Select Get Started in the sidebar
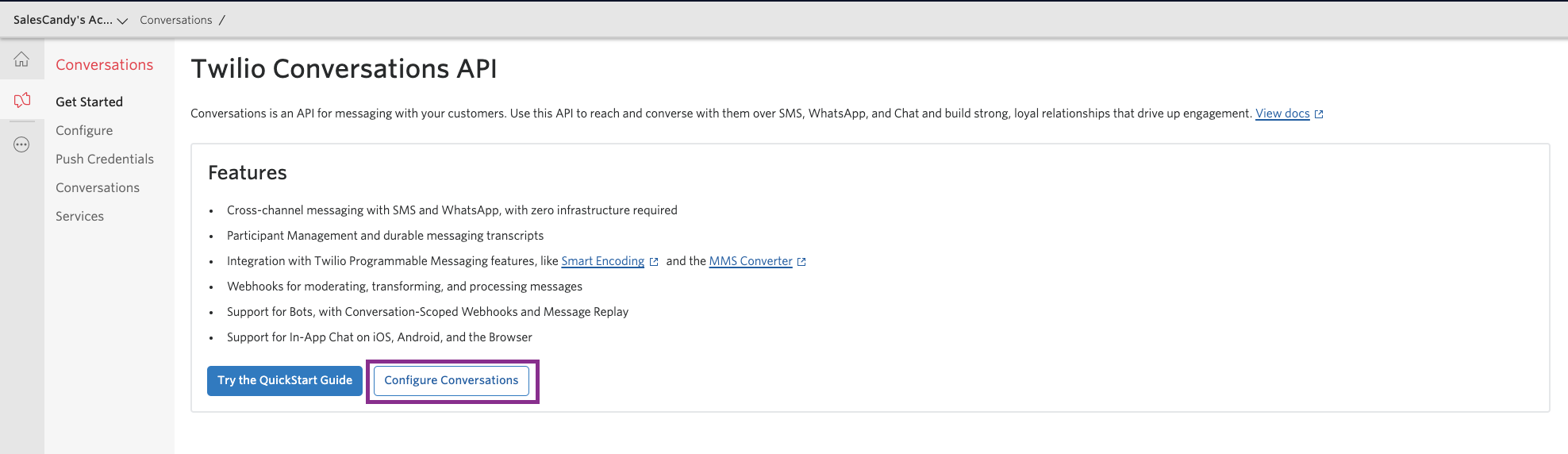Viewport: 1568px width, 454px height. point(89,102)
